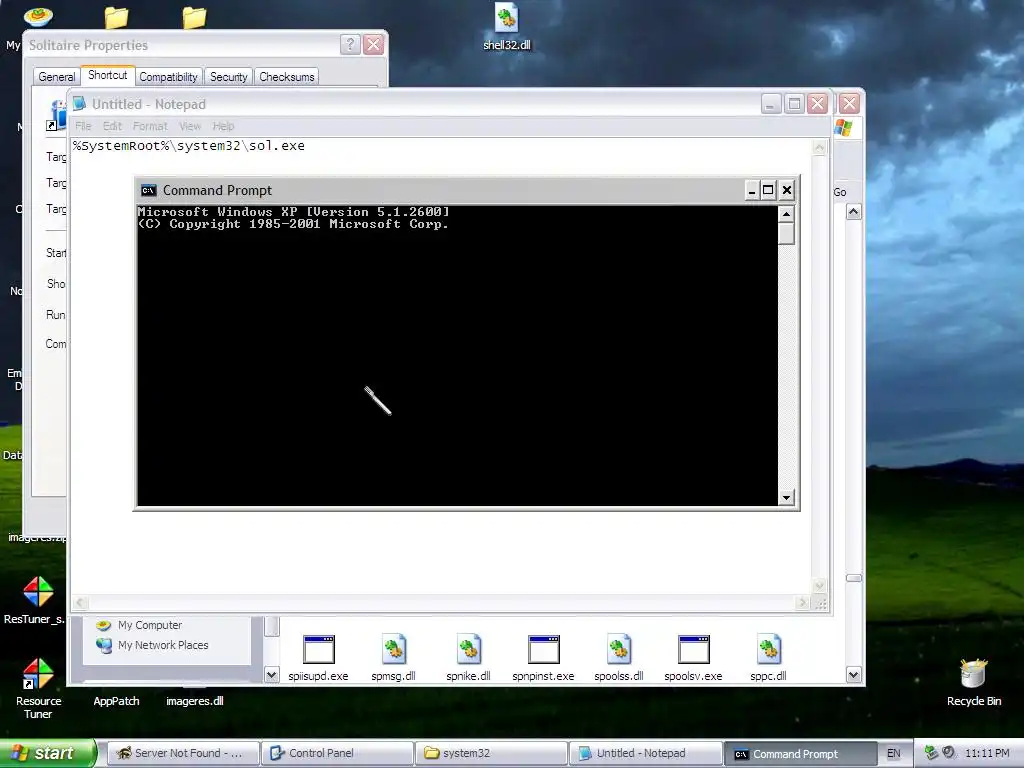Click Notepad horizontal scroll left arrow
The width and height of the screenshot is (1024, 768).
coord(79,603)
